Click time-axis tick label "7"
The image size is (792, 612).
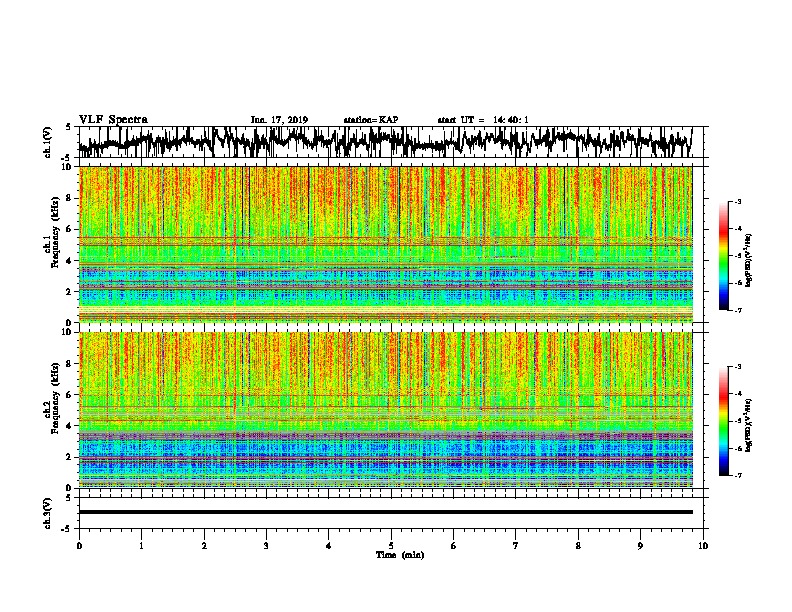tap(516, 545)
